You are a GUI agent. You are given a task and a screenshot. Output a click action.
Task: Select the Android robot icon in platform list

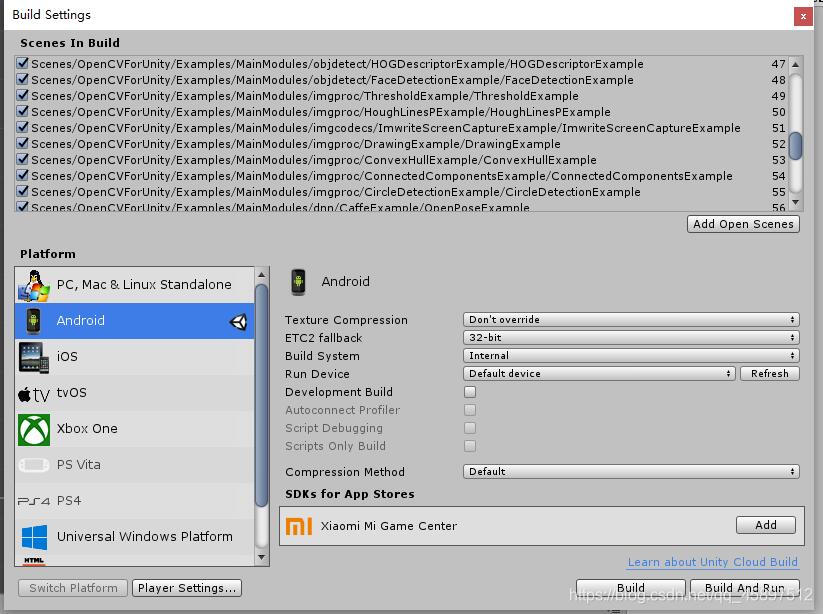click(34, 321)
